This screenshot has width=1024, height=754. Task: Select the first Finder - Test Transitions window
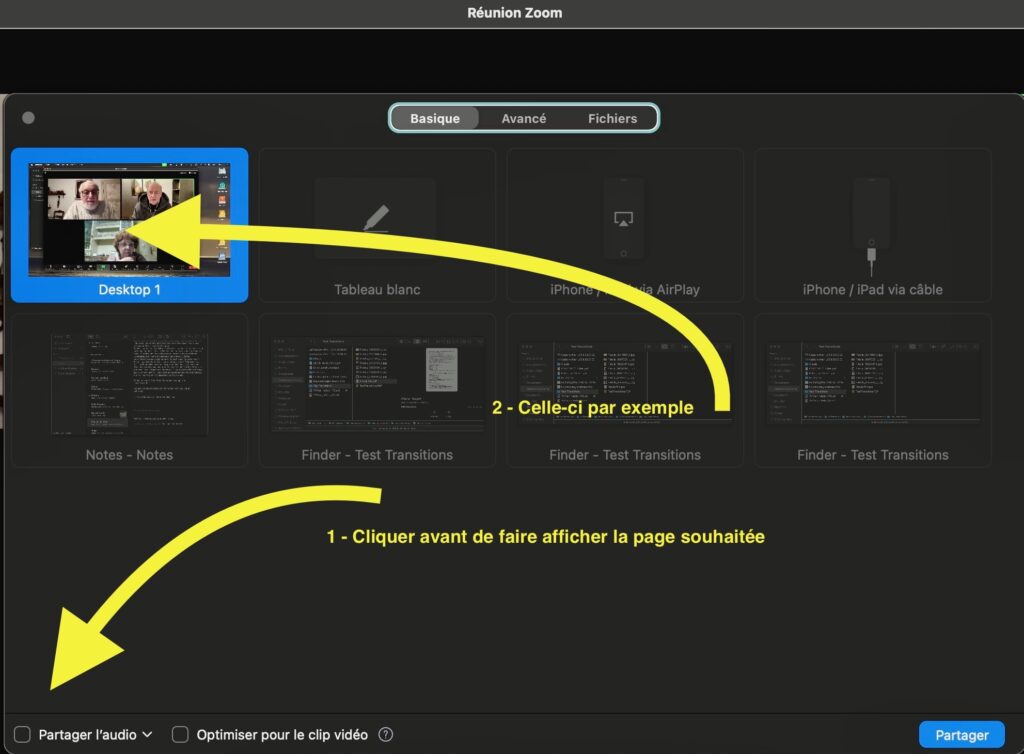coord(377,386)
